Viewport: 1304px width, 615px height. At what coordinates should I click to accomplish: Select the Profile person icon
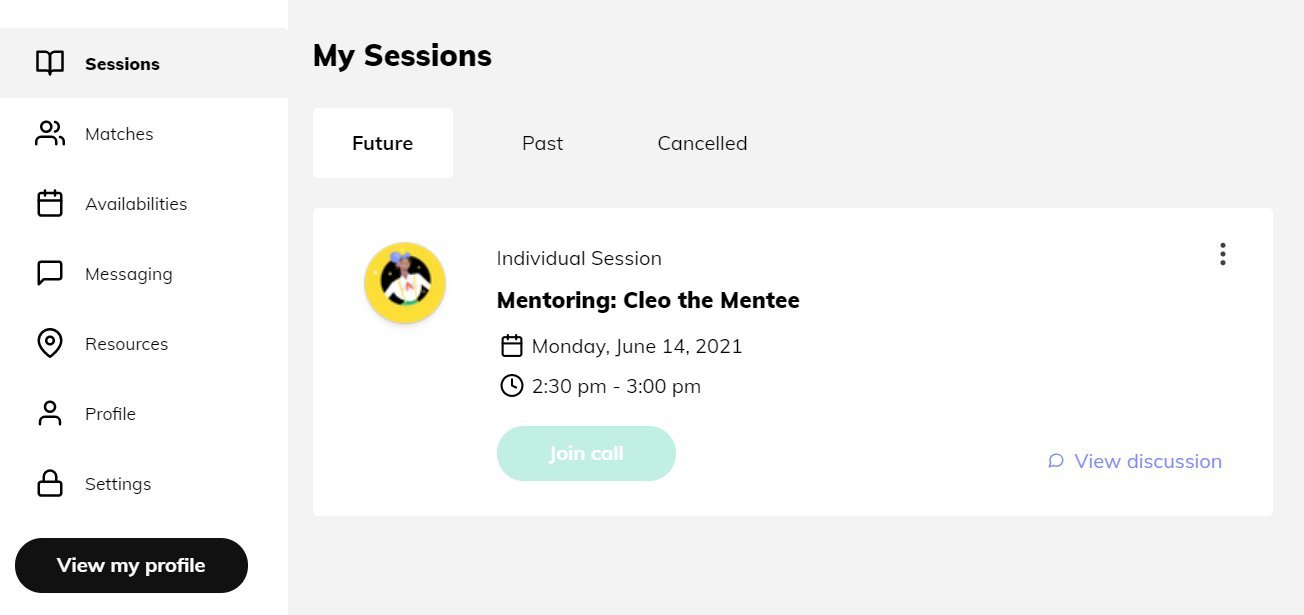[x=50, y=413]
